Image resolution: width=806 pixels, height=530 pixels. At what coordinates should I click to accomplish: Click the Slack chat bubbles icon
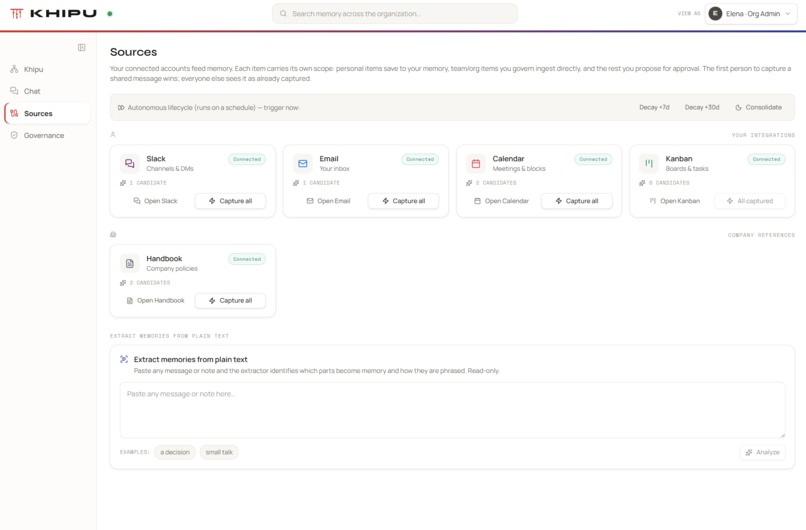130,163
